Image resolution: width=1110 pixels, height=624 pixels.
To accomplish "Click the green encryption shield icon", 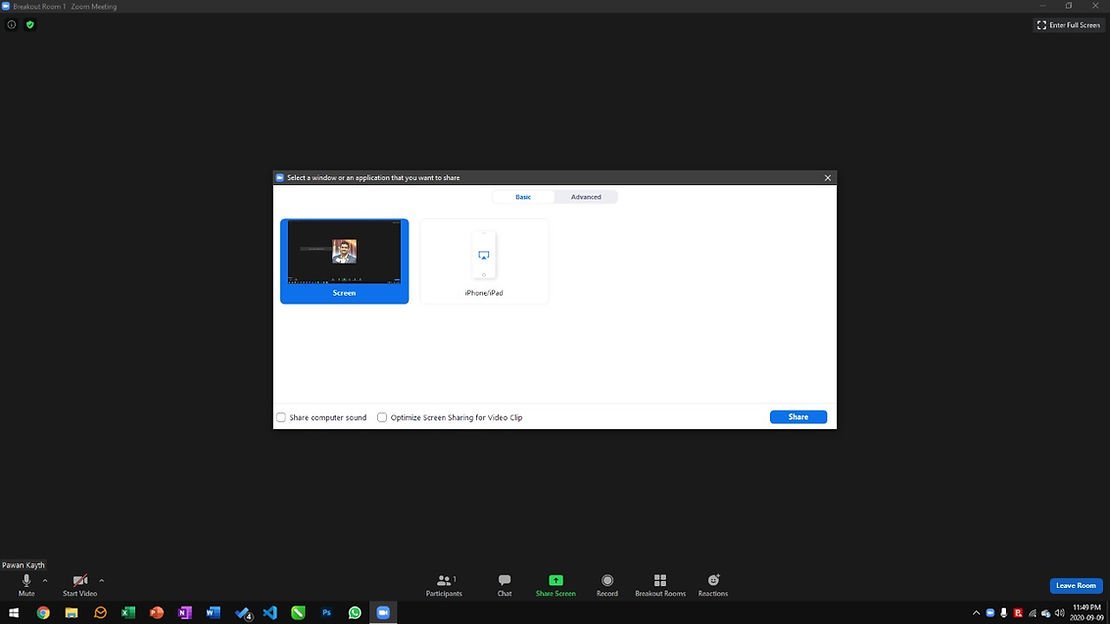I will pyautogui.click(x=30, y=25).
